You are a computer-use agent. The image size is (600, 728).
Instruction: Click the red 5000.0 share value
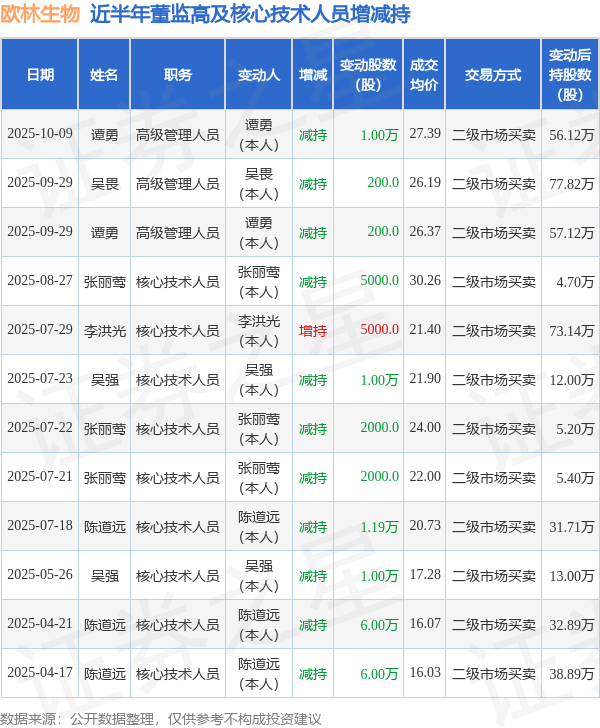[x=379, y=330]
